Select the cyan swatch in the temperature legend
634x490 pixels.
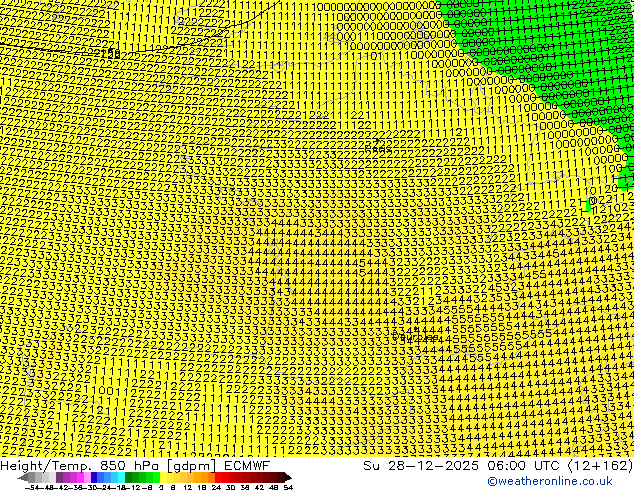[121, 477]
